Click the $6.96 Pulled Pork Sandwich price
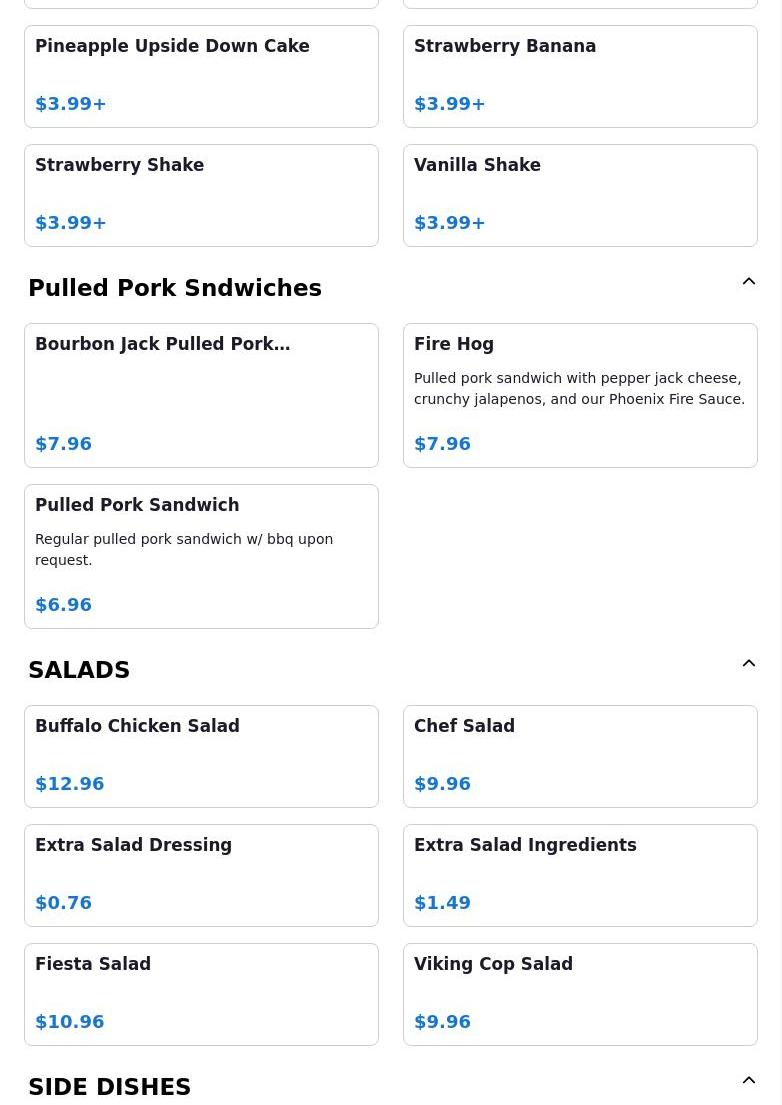This screenshot has width=782, height=1105. 63,605
